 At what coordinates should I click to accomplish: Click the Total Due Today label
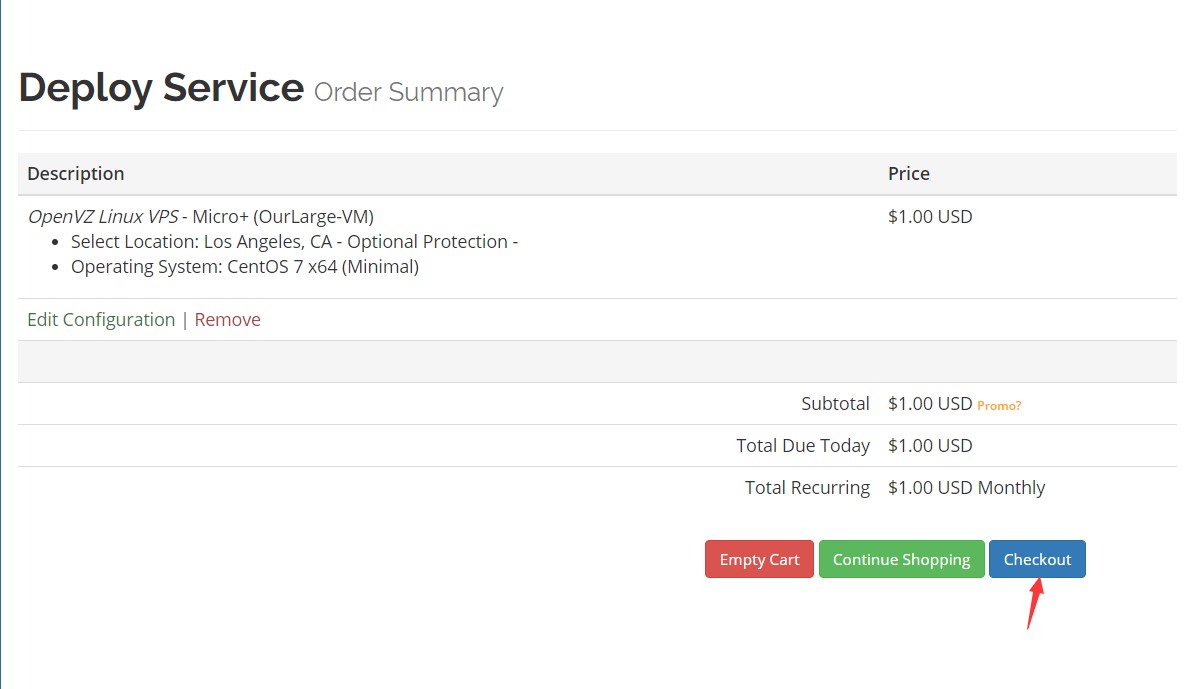pos(803,445)
